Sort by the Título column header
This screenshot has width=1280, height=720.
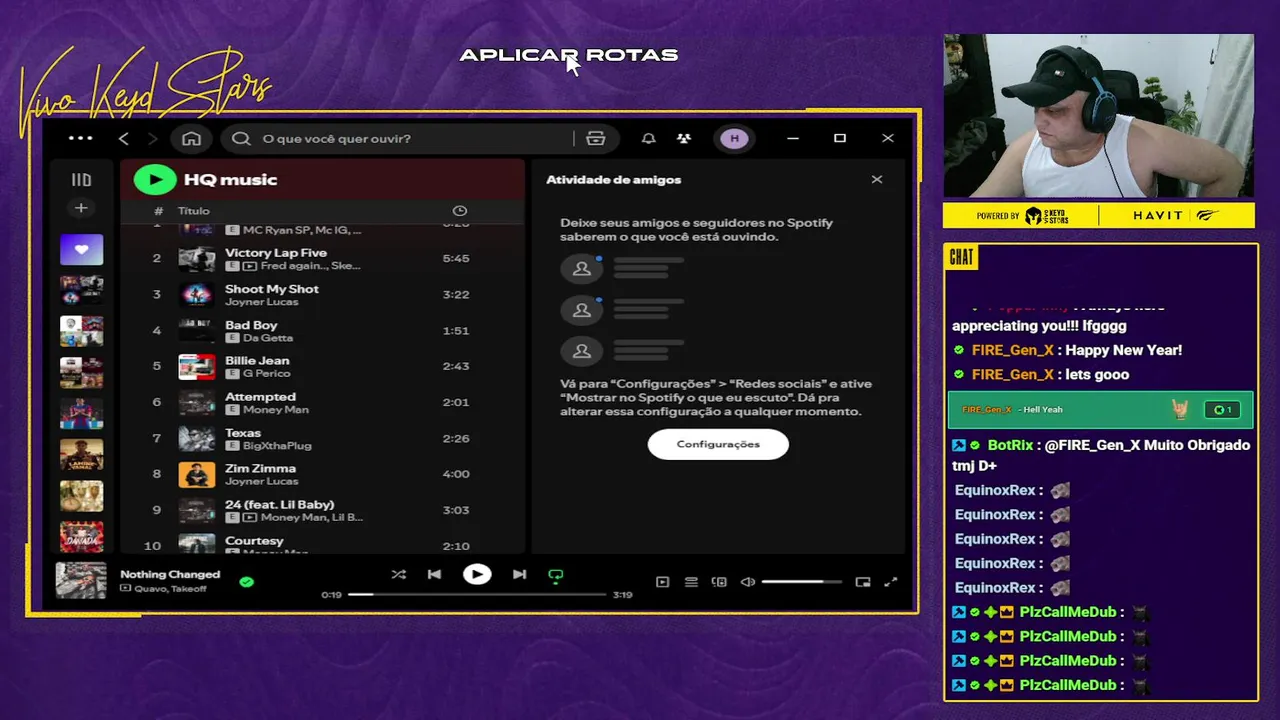(194, 211)
